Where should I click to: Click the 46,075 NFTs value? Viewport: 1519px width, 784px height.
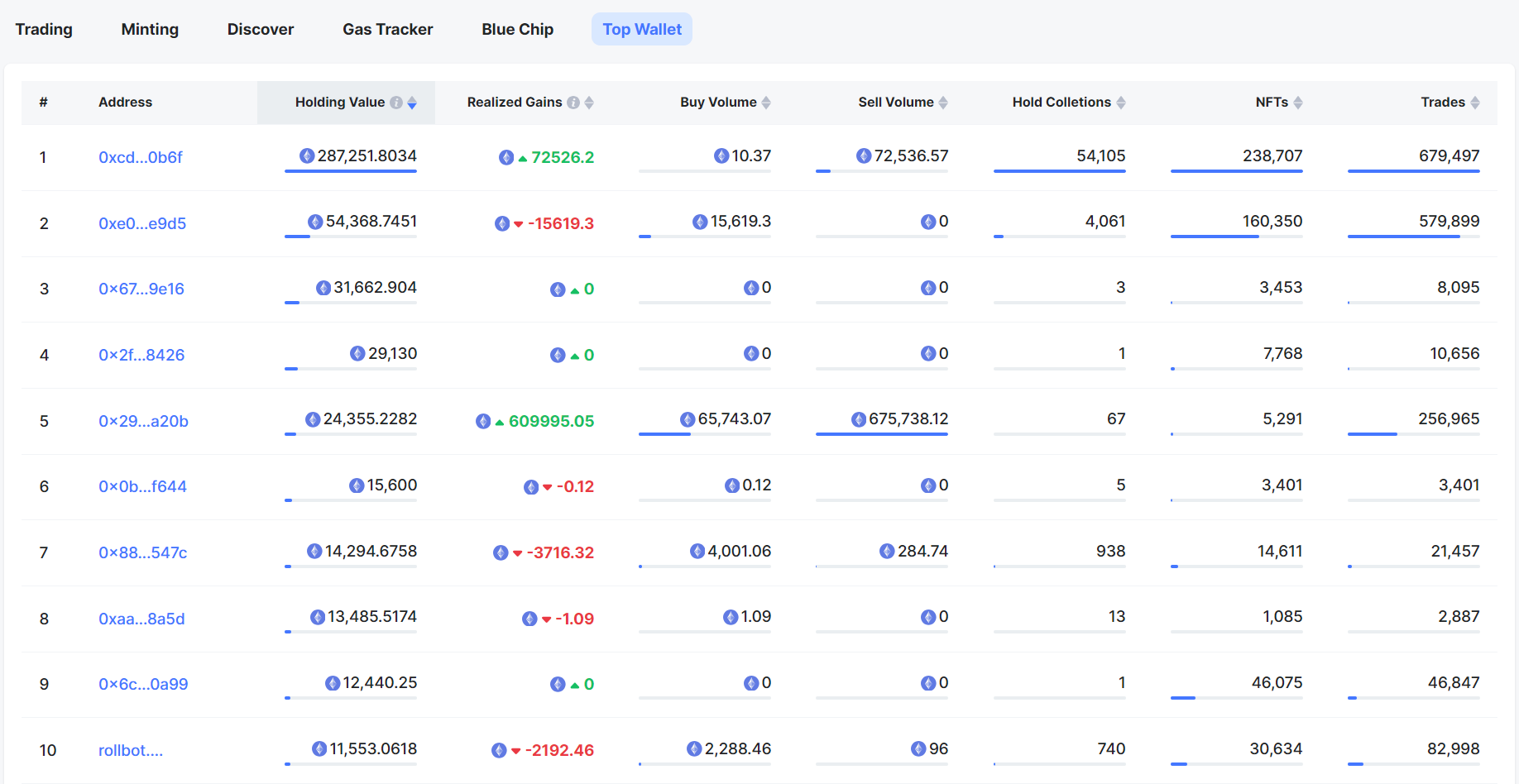1277,682
